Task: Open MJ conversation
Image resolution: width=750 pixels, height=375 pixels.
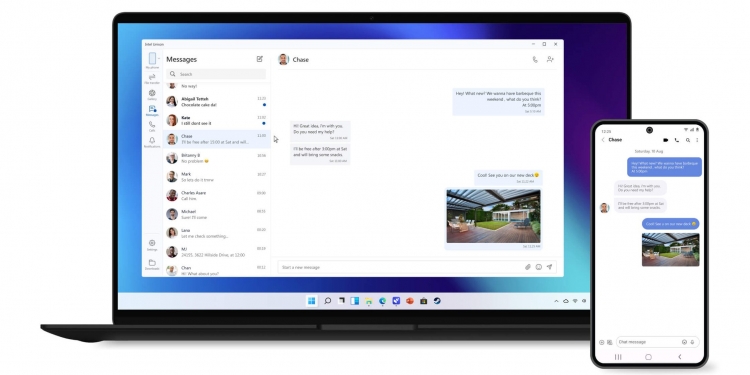Action: [x=217, y=251]
